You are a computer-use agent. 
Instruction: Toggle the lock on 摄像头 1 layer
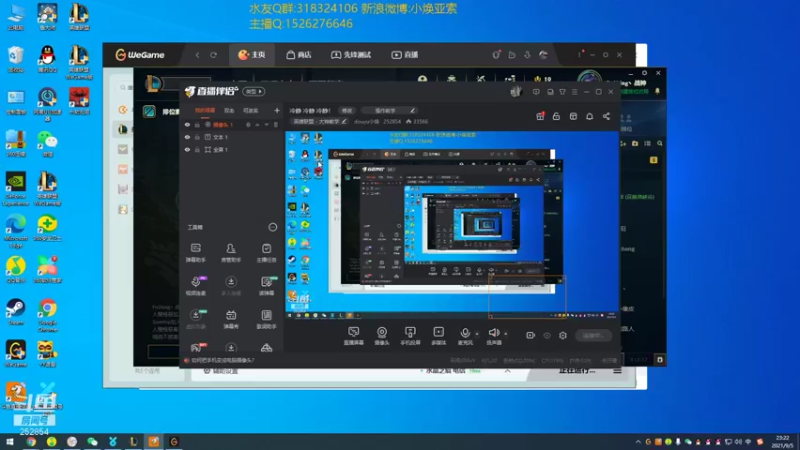tap(197, 124)
